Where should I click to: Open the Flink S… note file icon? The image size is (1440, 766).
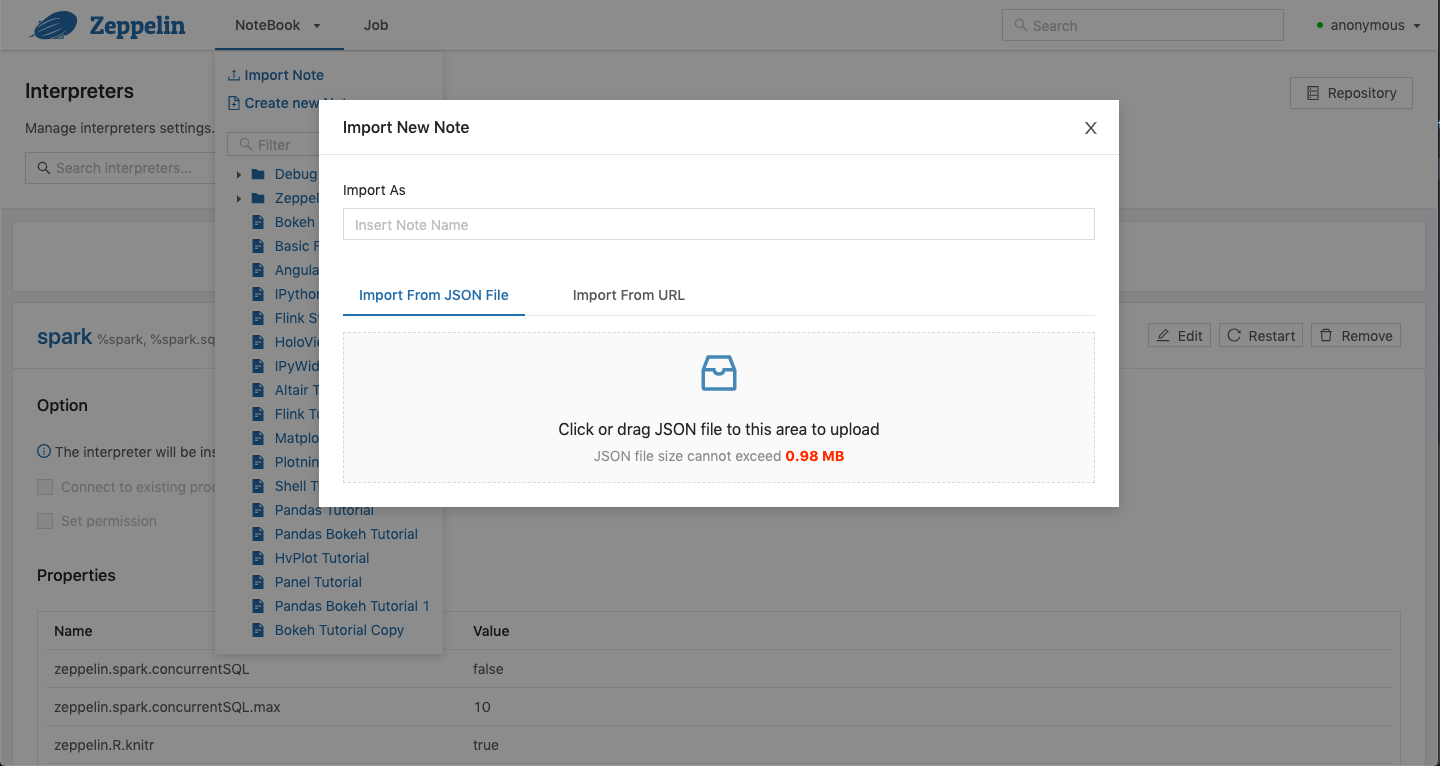coord(258,318)
